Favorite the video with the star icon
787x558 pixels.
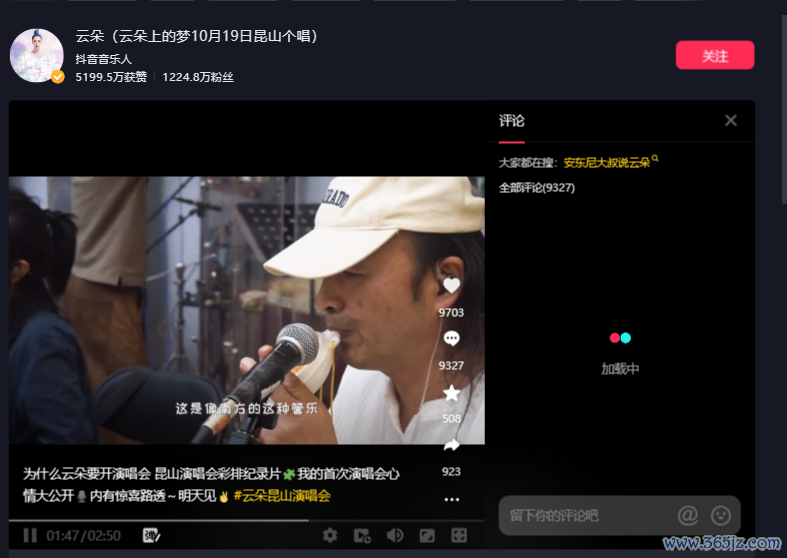451,393
